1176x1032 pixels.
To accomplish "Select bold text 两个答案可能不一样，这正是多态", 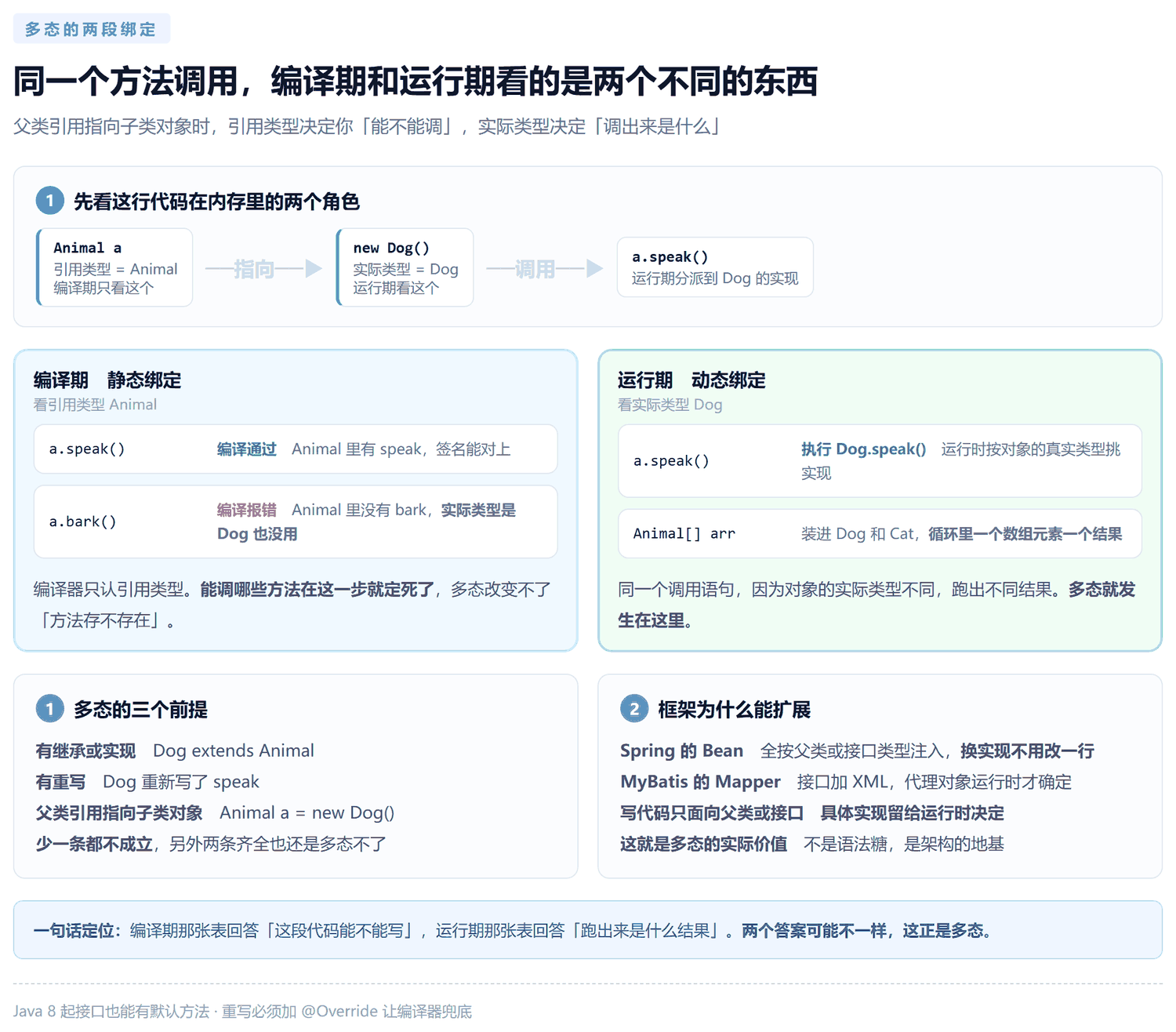I will [x=867, y=931].
